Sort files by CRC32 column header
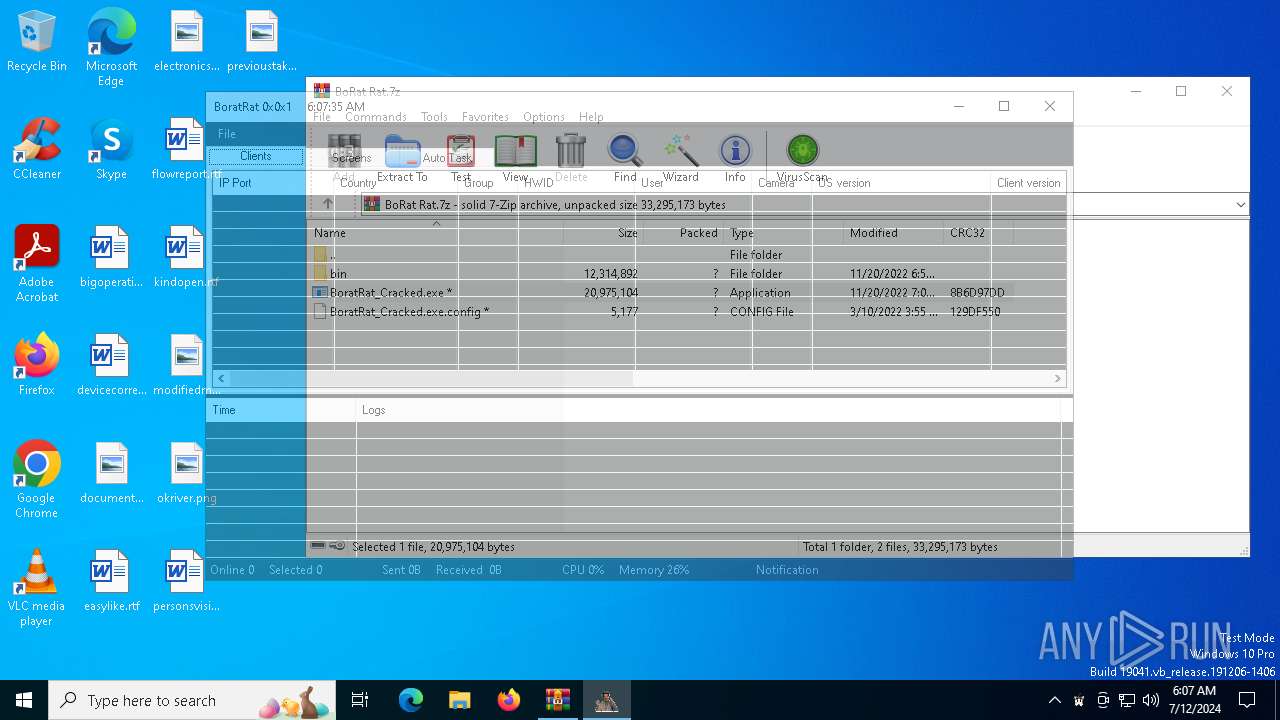1280x720 pixels. [x=979, y=233]
